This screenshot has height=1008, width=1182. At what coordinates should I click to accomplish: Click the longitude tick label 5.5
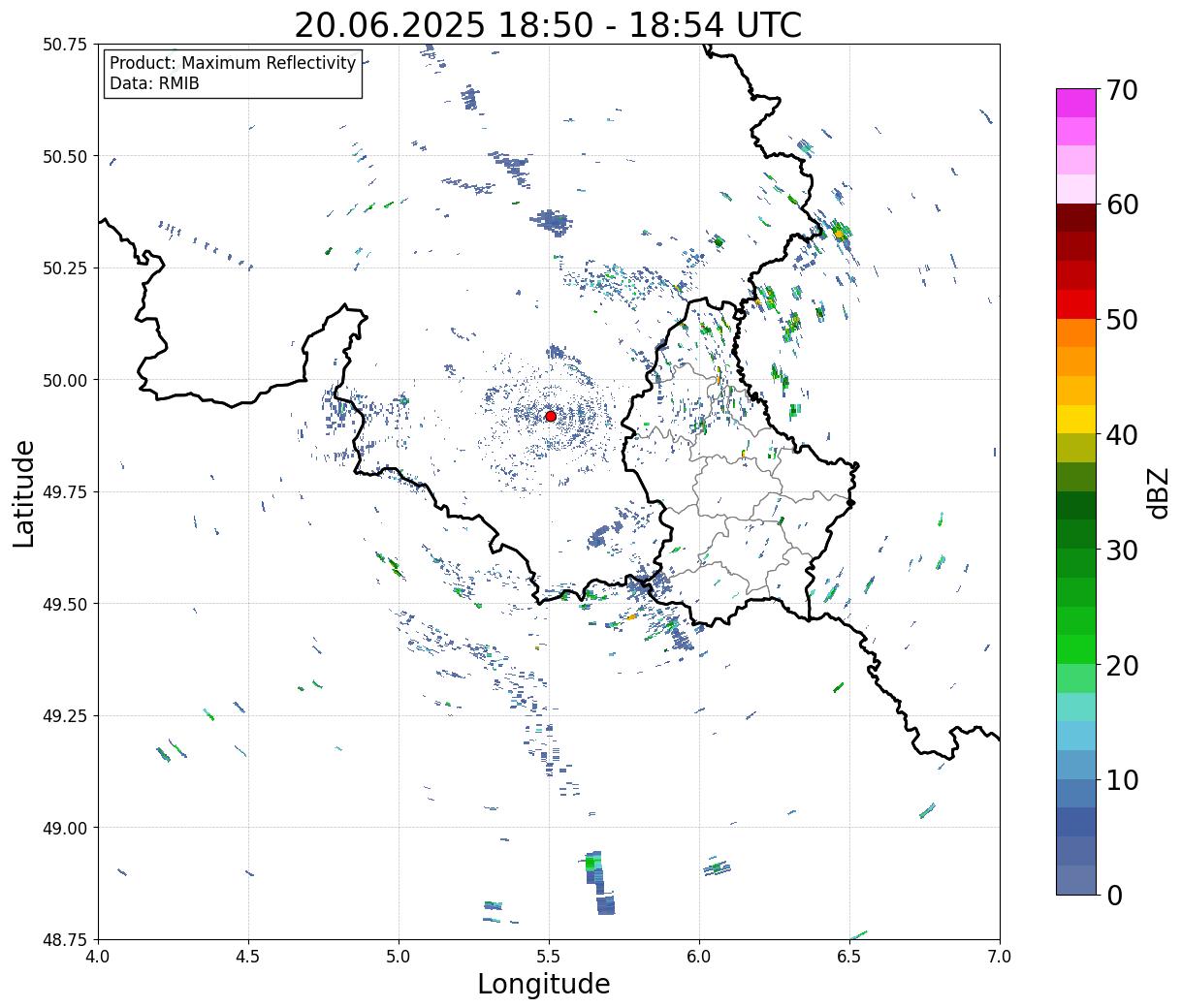[x=549, y=957]
